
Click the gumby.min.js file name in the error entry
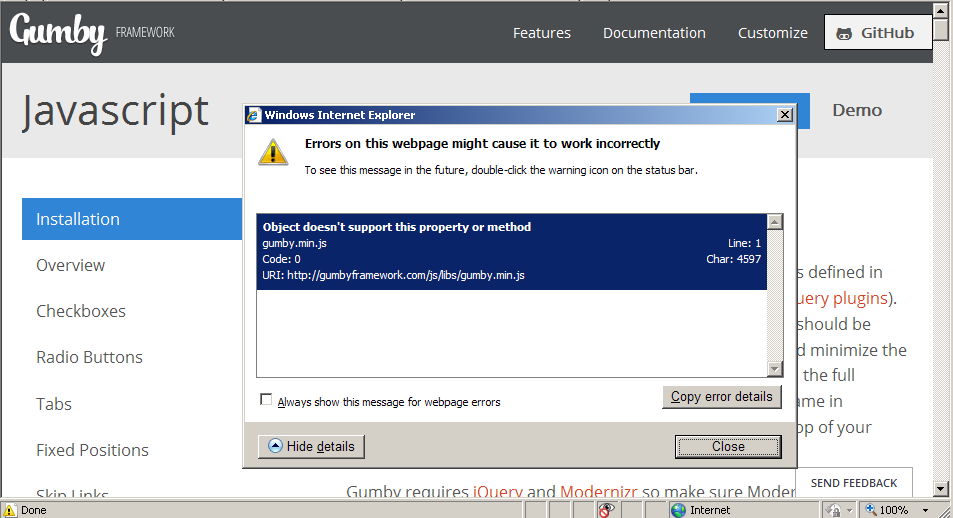(294, 243)
